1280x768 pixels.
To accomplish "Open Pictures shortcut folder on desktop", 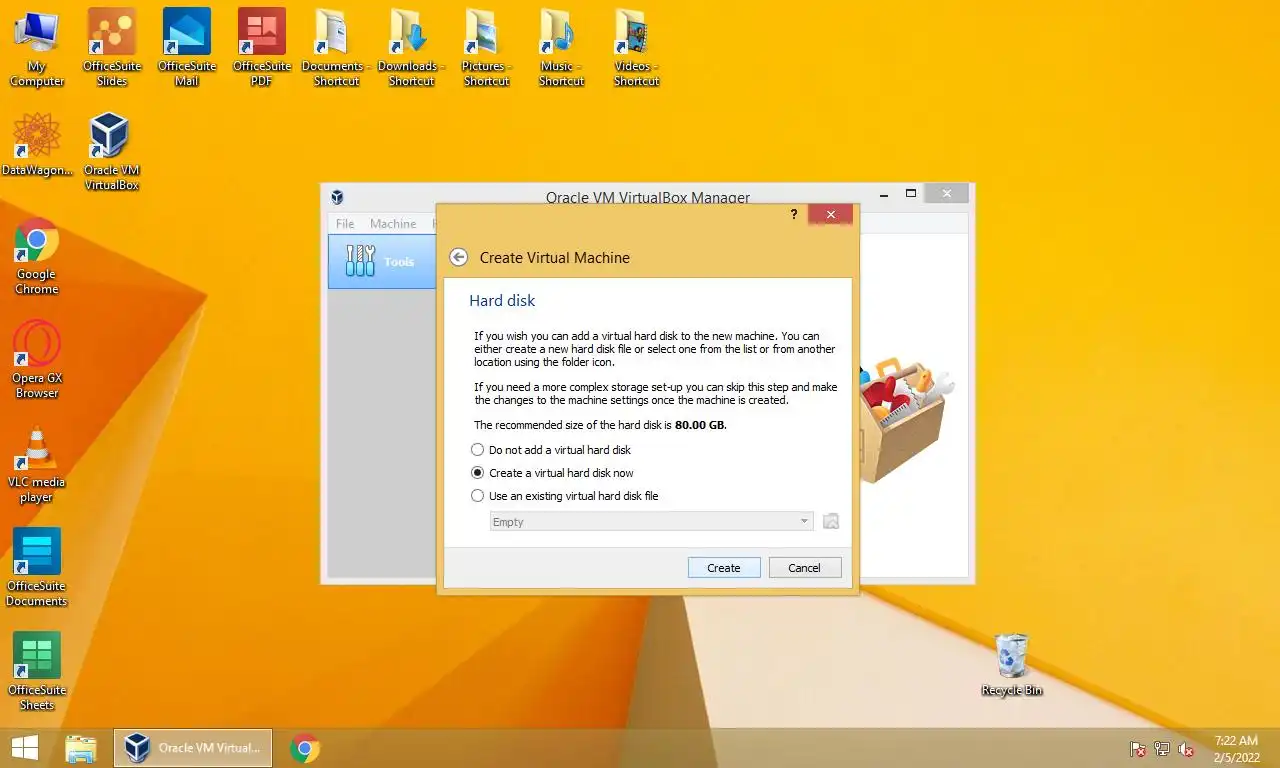I will (x=487, y=47).
